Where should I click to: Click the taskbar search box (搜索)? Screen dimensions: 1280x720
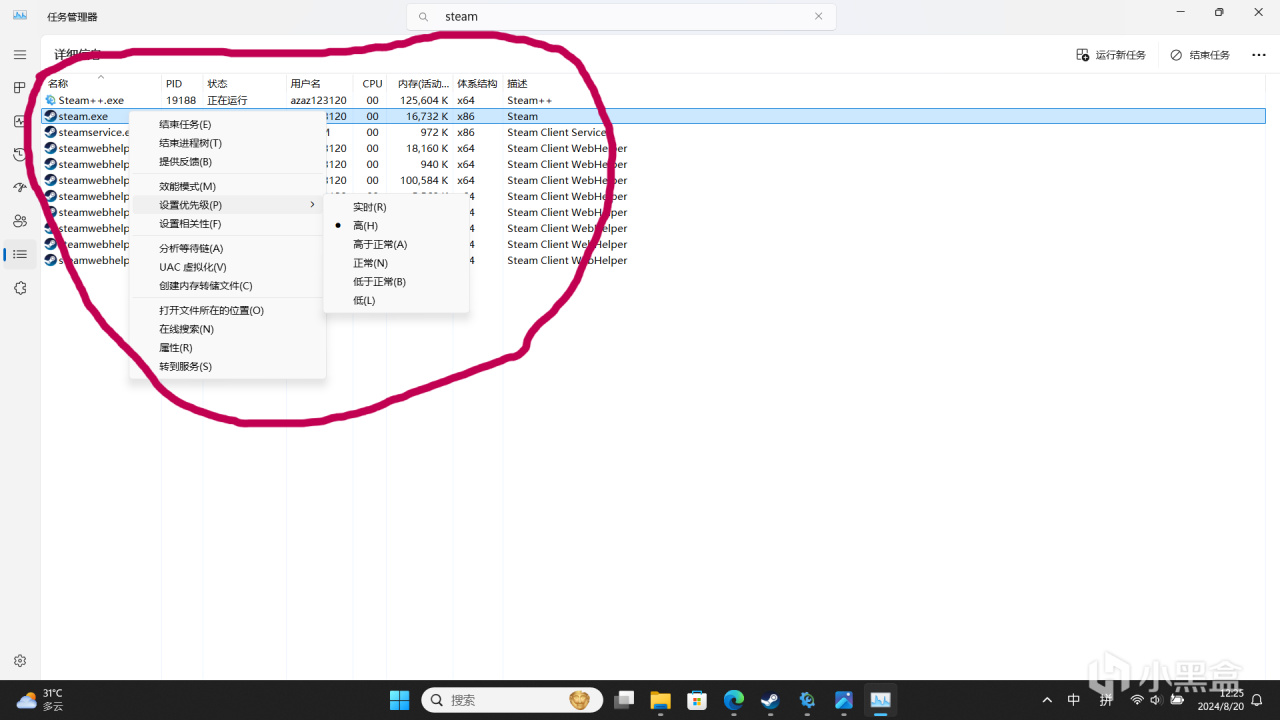coord(512,700)
